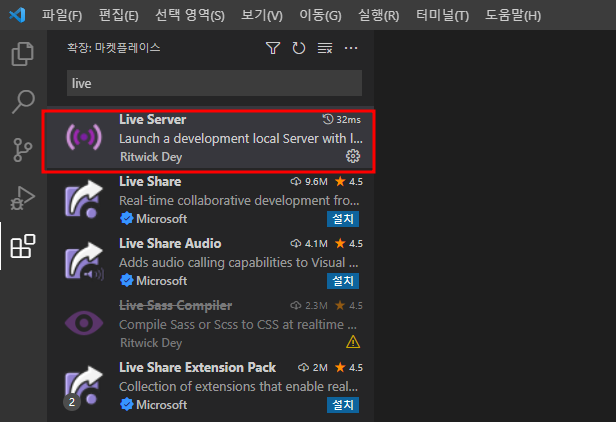Click the Live Share Audio extension icon
Viewport: 616px width, 422px height.
pyautogui.click(x=84, y=261)
